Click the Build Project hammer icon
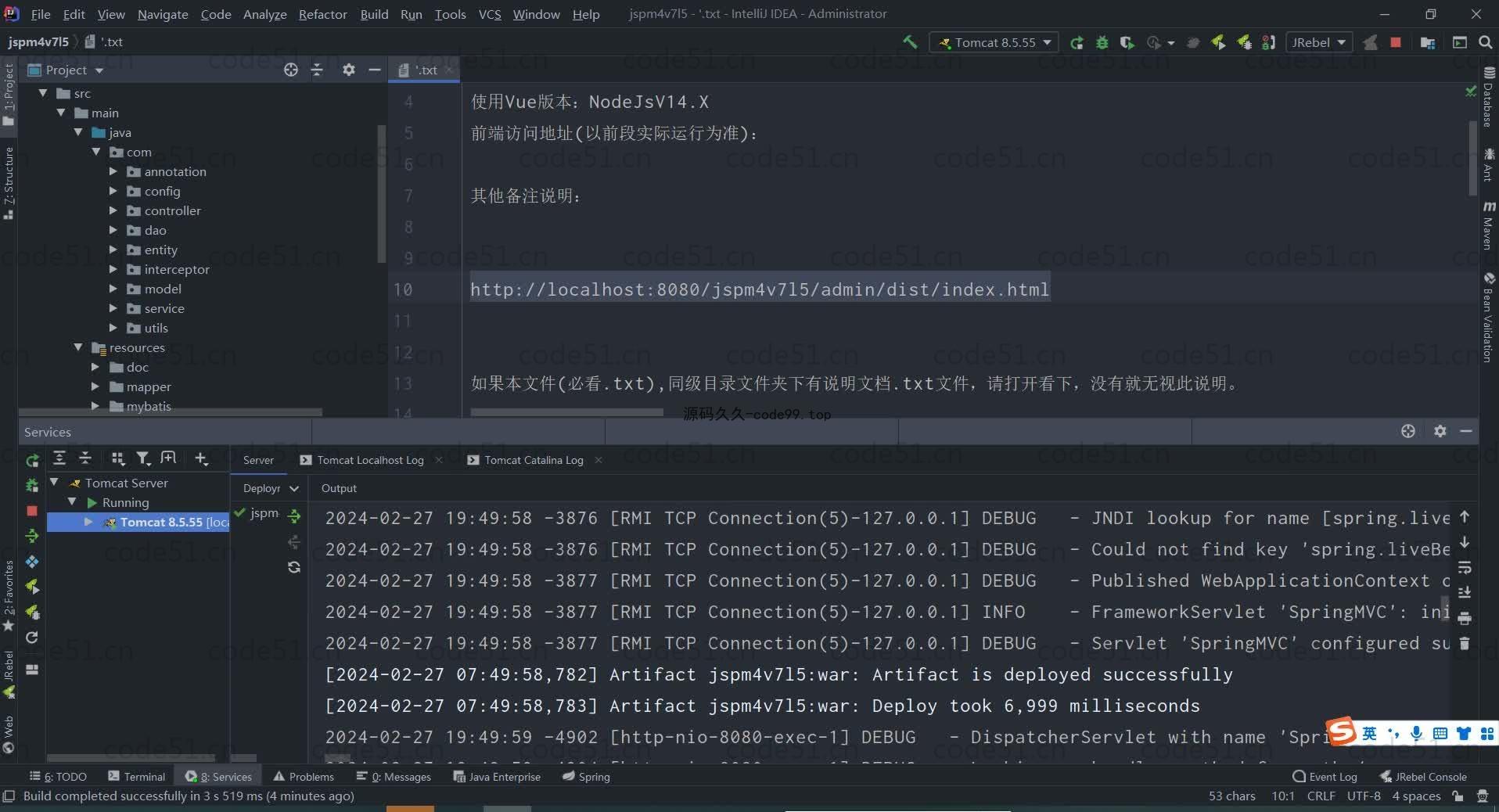The width and height of the screenshot is (1499, 812). [910, 42]
